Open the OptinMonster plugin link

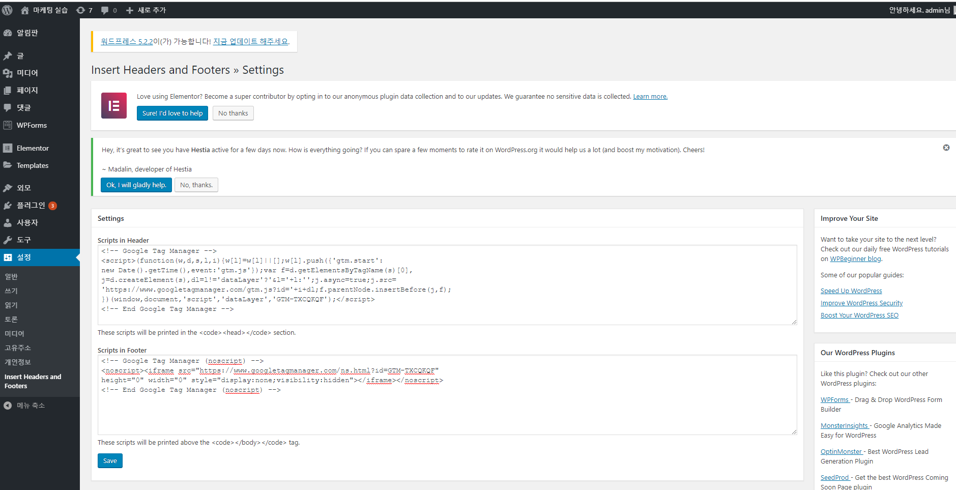(x=841, y=452)
